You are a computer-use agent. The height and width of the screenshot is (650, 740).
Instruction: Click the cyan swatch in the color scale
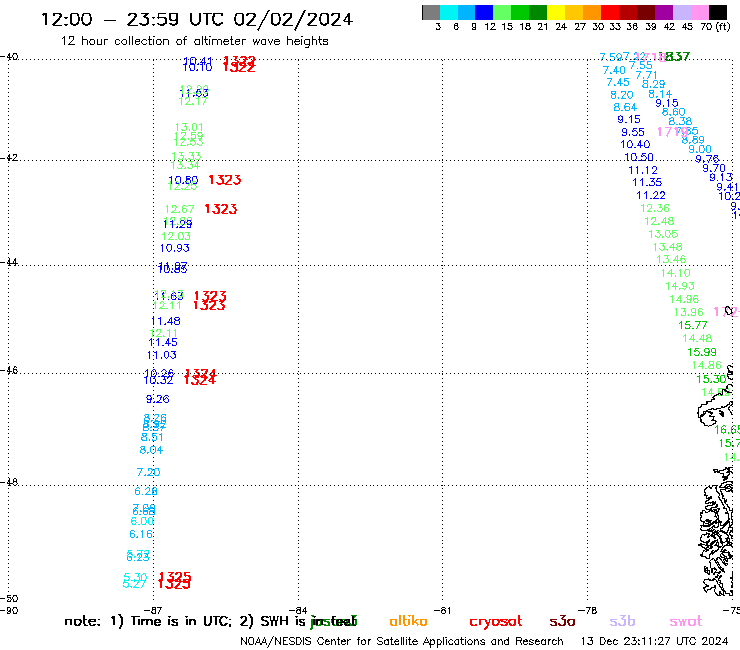pos(449,12)
